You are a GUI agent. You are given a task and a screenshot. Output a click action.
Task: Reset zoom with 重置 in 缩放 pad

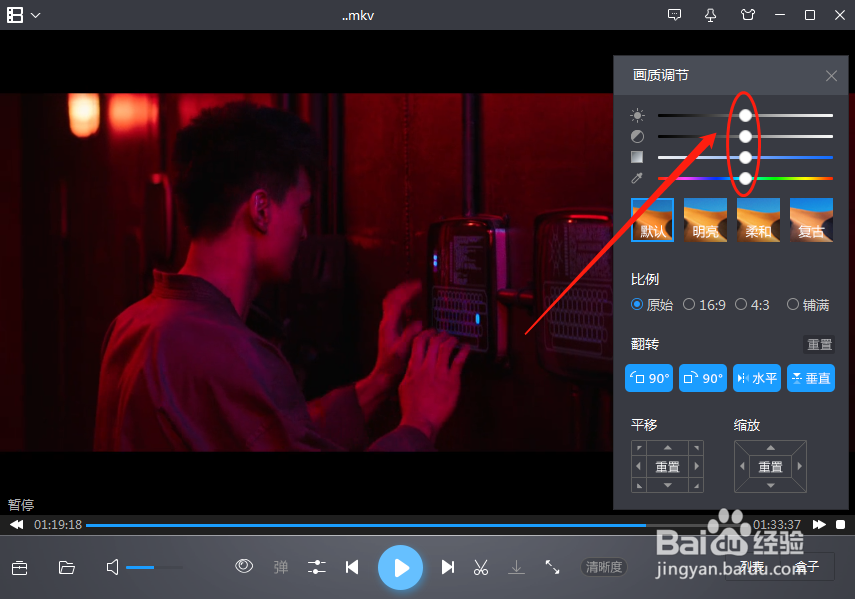pyautogui.click(x=770, y=467)
